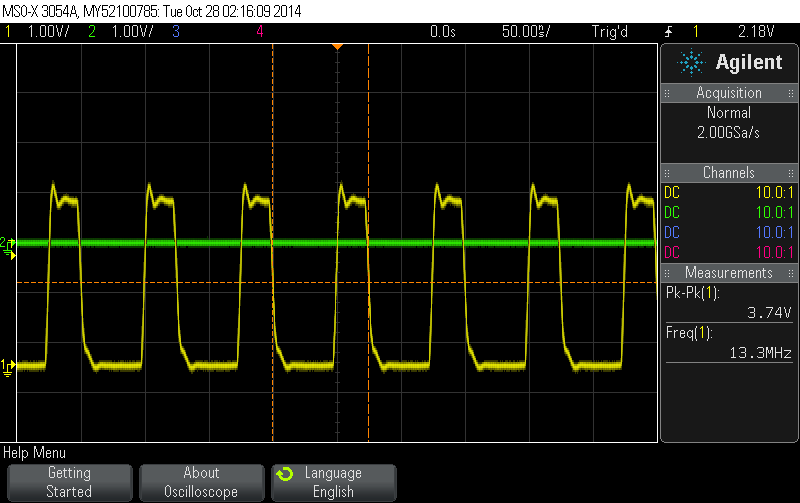
Task: Select the yellow DC 10.0:1 channel row
Action: [729, 192]
